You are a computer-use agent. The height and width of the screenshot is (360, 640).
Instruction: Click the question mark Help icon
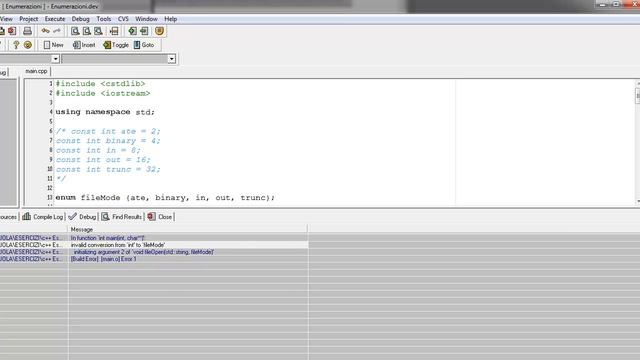tap(16, 45)
